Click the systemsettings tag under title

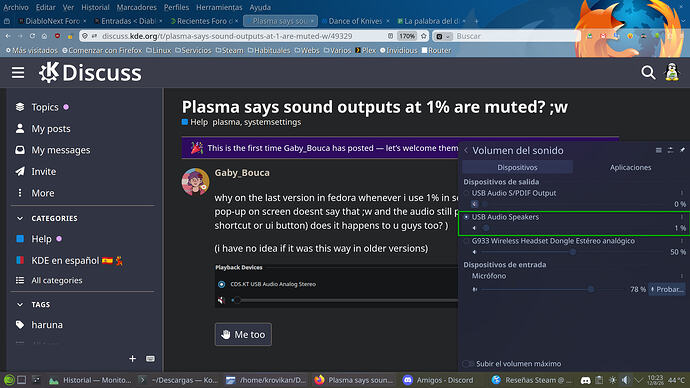click(272, 122)
